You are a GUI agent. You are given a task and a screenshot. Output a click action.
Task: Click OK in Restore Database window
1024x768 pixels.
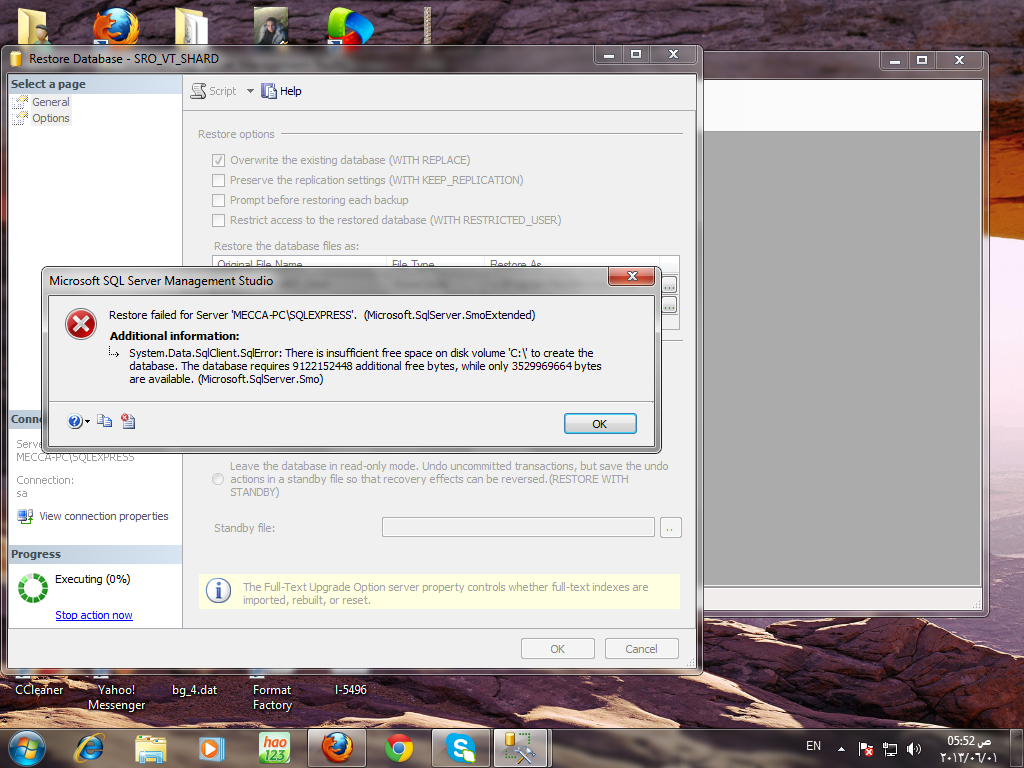(558, 649)
